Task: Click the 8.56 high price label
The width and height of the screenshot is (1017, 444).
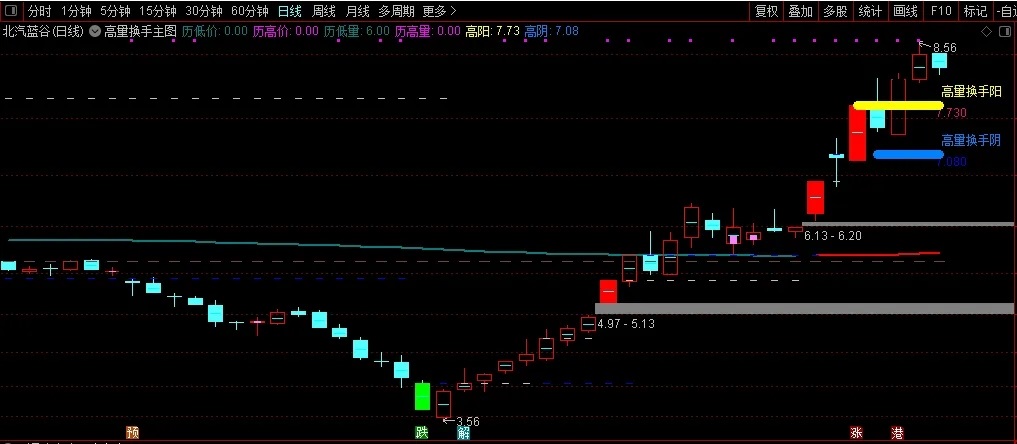Action: click(x=945, y=47)
